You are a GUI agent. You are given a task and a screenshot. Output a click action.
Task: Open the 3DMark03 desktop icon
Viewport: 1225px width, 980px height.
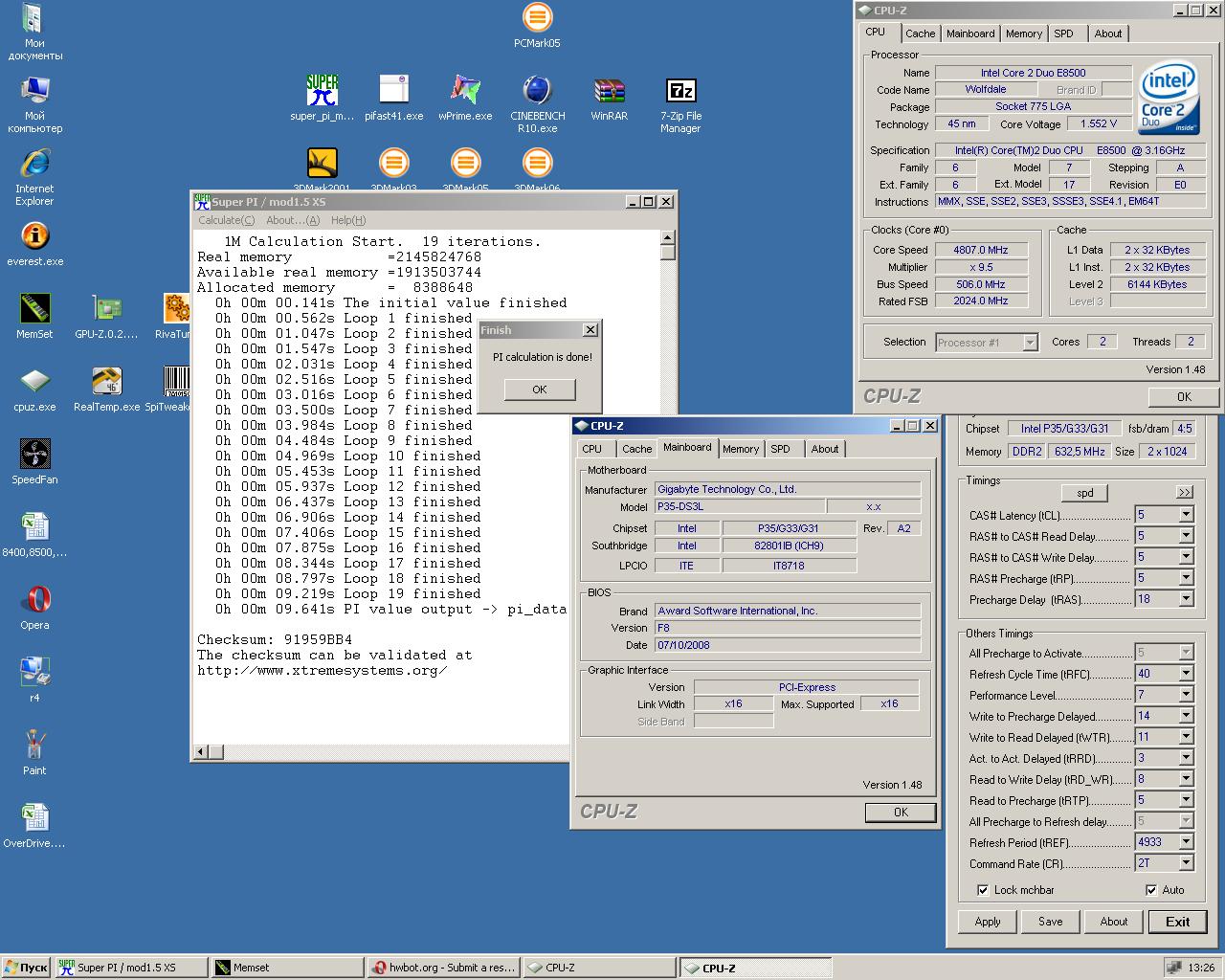(x=393, y=169)
